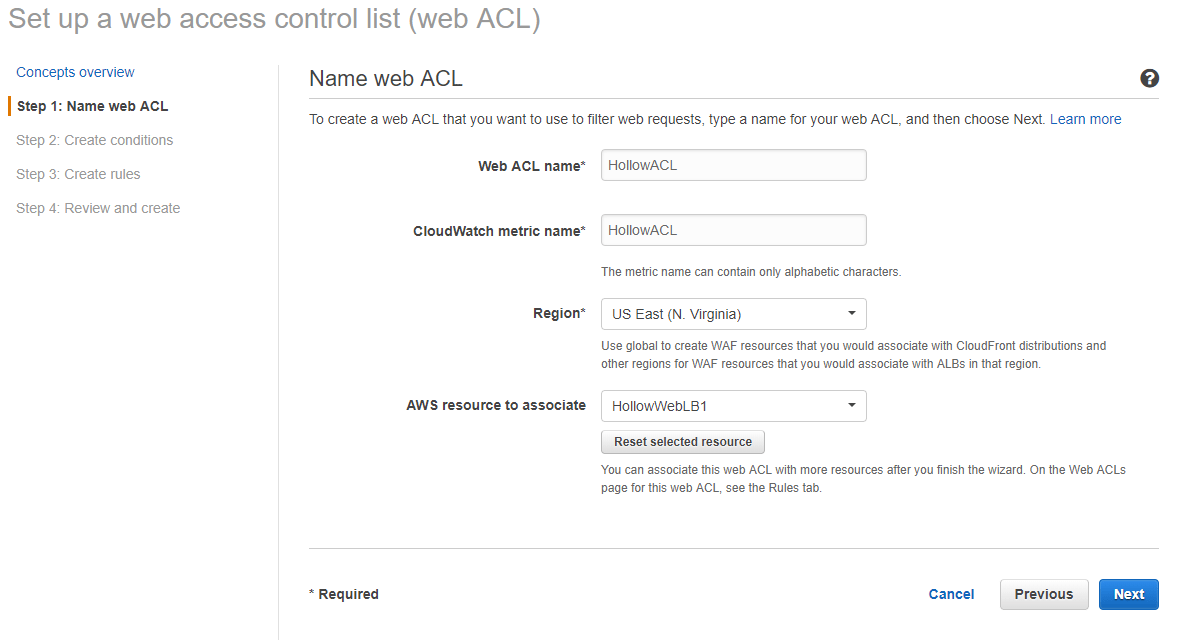The image size is (1185, 640).
Task: Click the Web ACL name input field
Action: tap(733, 165)
